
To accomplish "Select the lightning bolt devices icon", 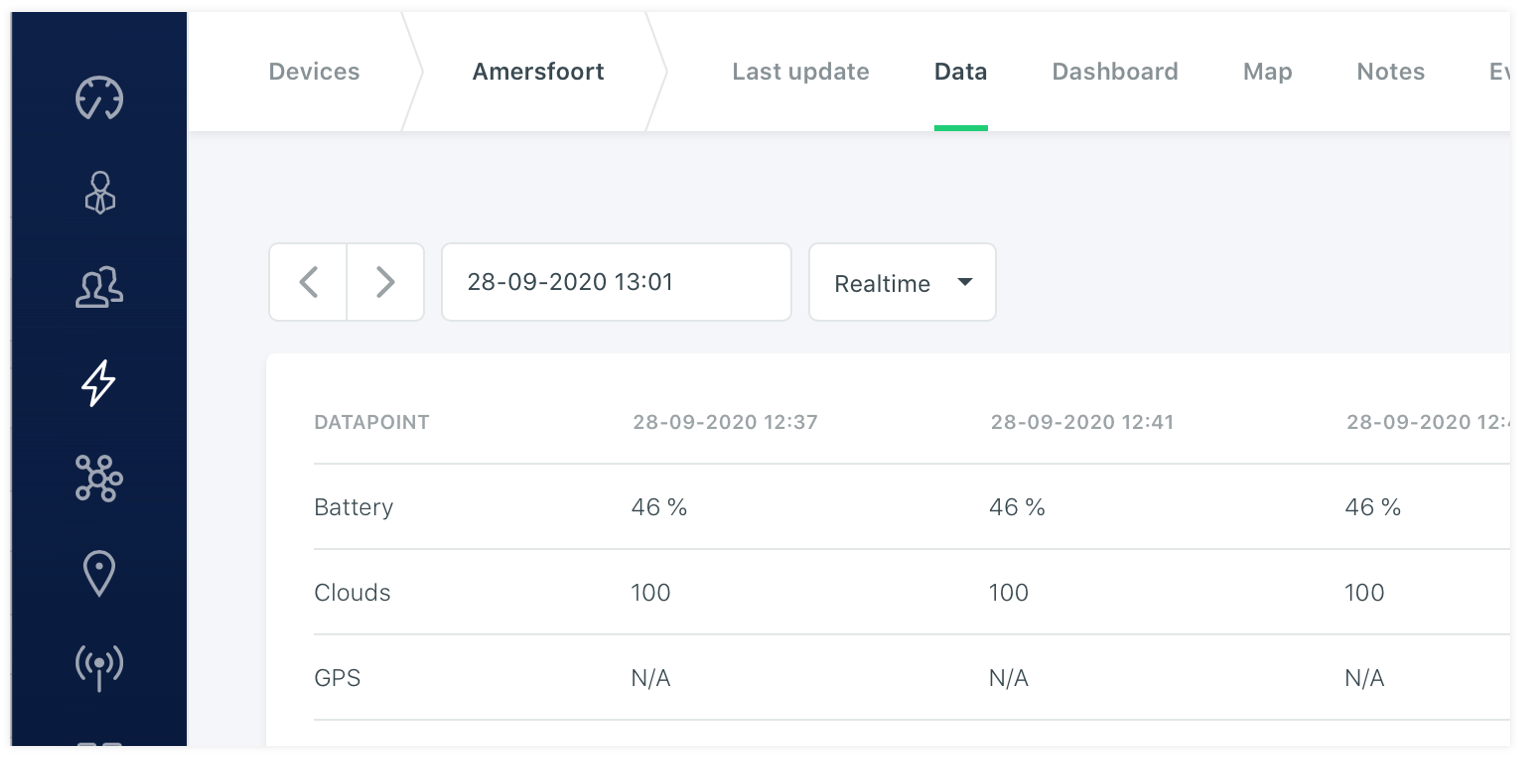I will (x=99, y=383).
